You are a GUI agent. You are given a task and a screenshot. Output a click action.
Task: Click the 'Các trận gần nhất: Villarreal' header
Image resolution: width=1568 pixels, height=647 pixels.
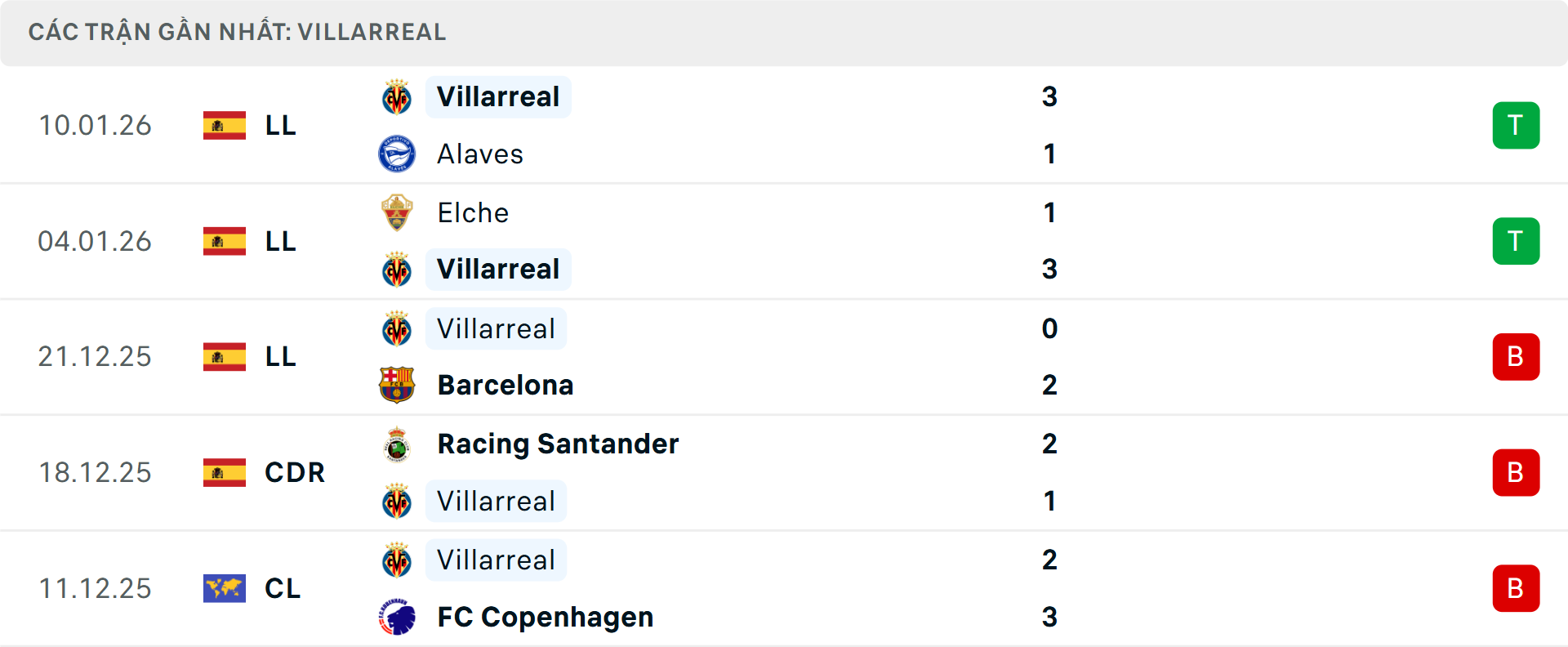tap(237, 32)
